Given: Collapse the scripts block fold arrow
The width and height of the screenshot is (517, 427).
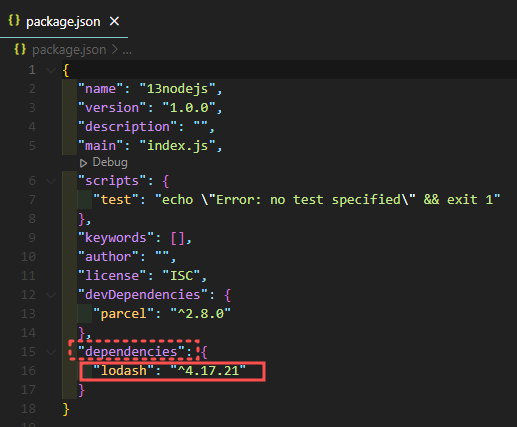Looking at the screenshot, I should tap(51, 181).
